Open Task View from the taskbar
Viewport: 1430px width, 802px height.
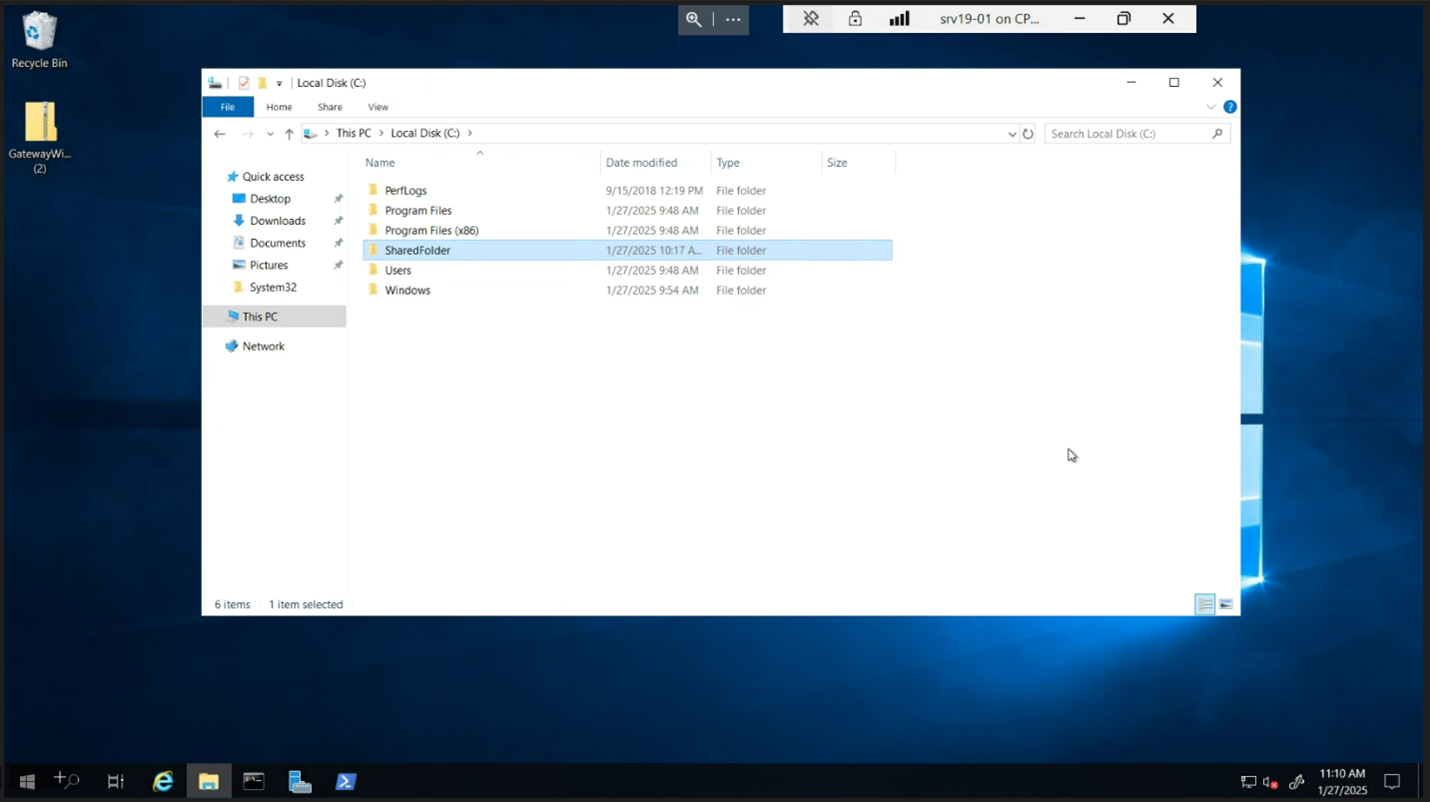click(x=115, y=780)
